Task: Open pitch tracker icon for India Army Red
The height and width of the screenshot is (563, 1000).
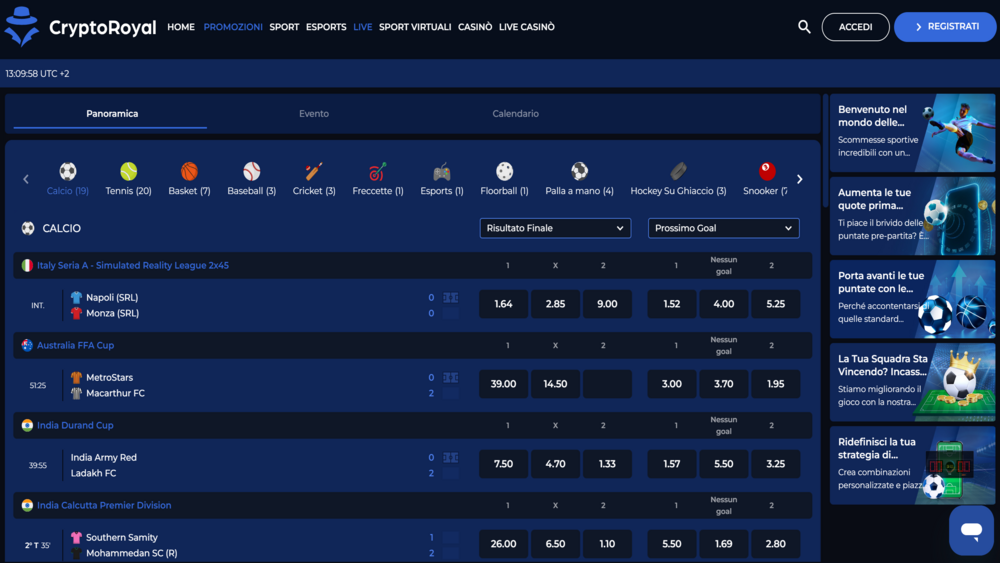Action: coord(450,457)
